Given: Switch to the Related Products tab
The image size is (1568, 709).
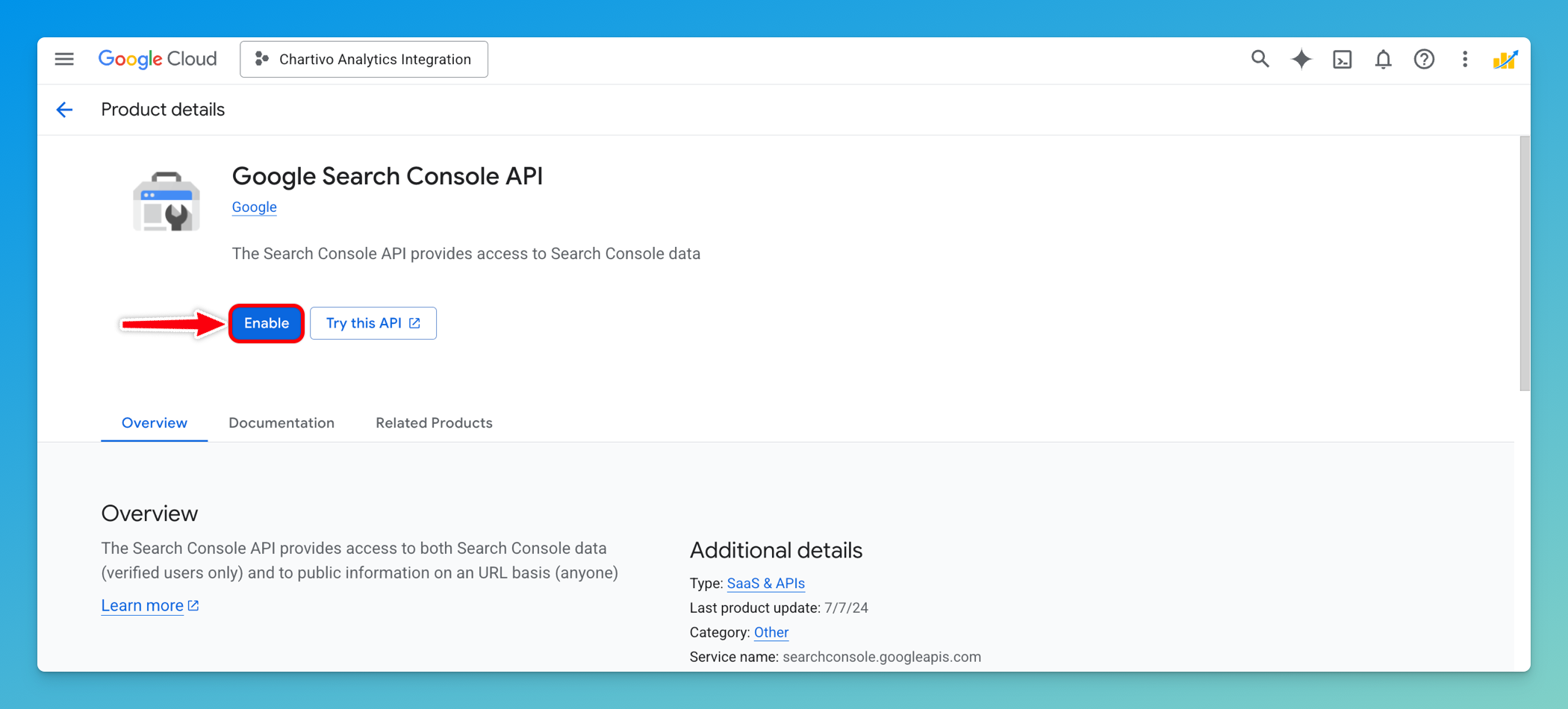Looking at the screenshot, I should 434,422.
